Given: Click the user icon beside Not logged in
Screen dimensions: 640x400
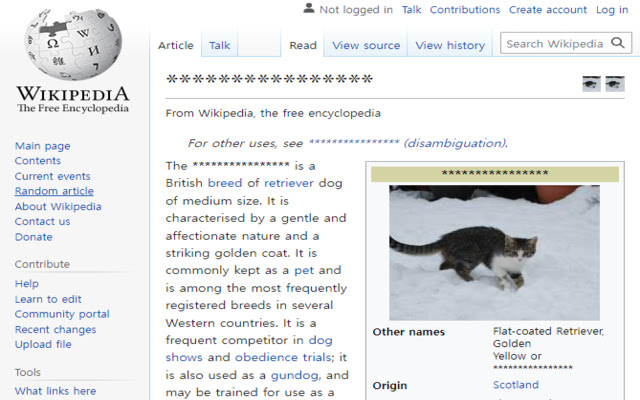Looking at the screenshot, I should pyautogui.click(x=309, y=8).
